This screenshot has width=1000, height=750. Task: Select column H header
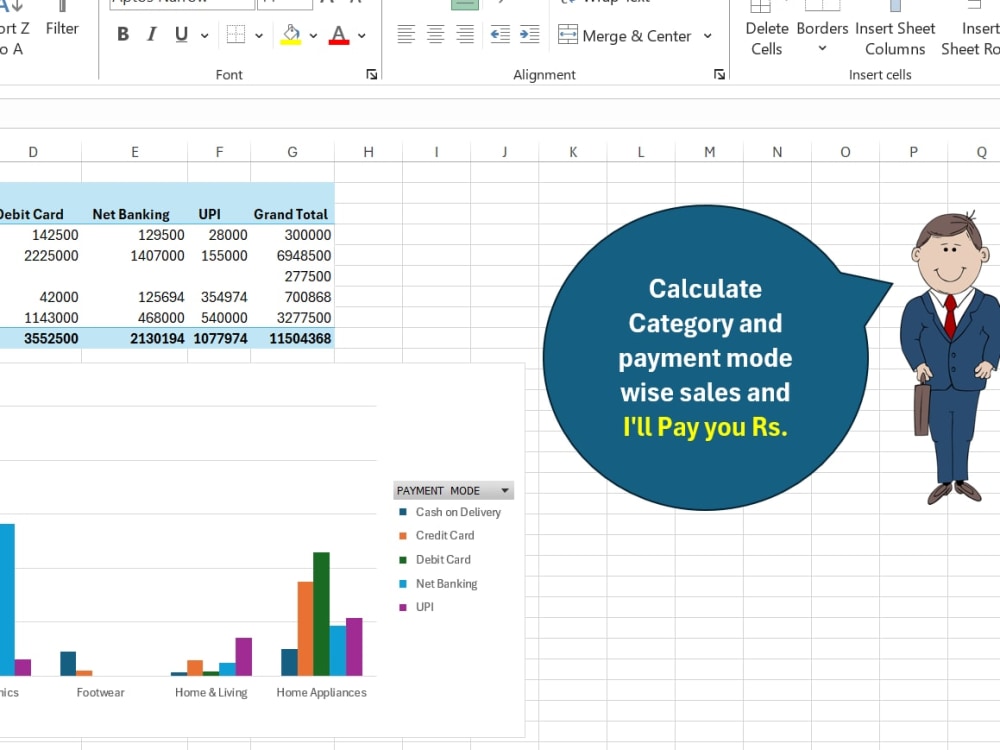(369, 152)
